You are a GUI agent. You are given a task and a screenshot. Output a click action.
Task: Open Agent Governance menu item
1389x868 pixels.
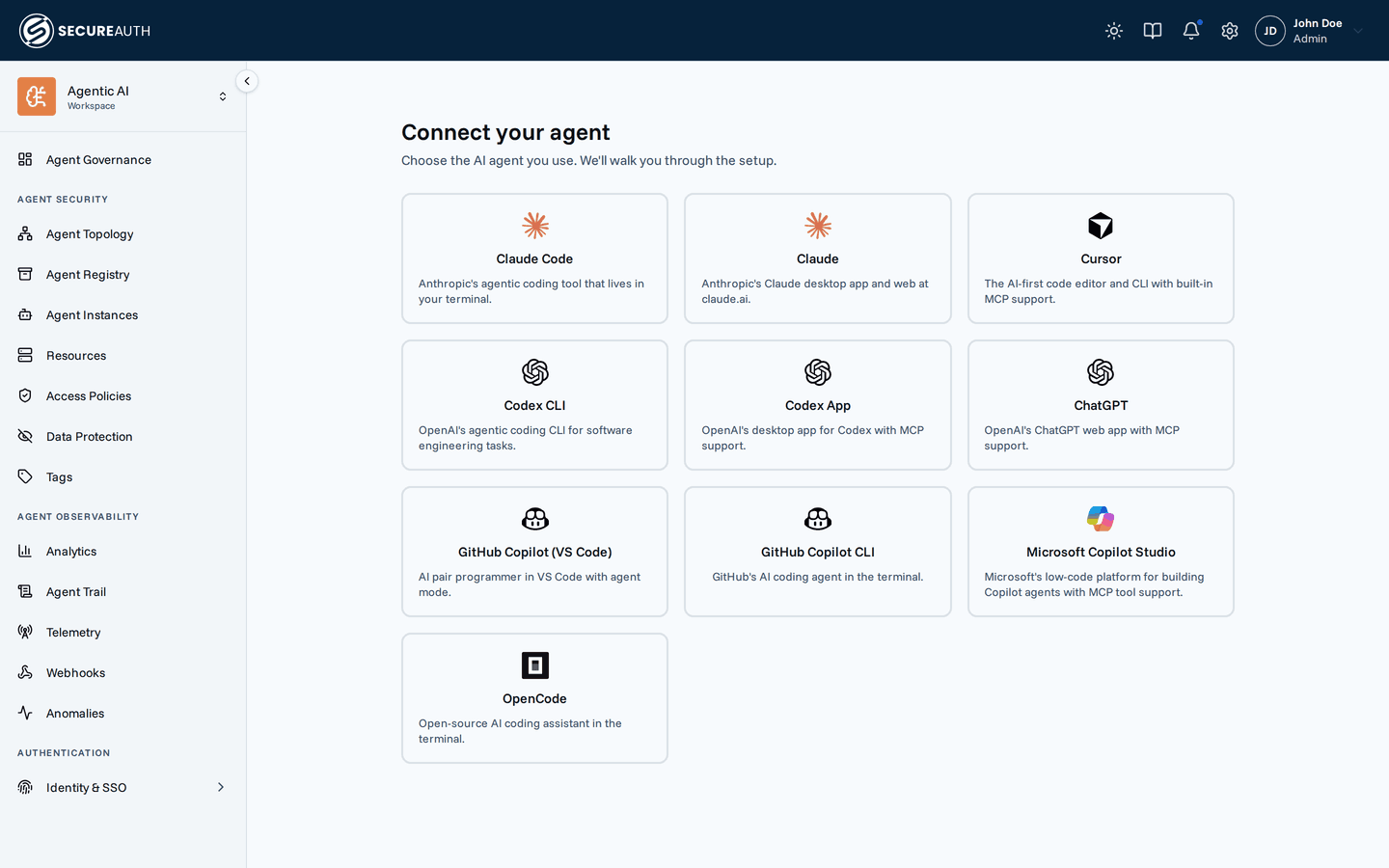123,159
